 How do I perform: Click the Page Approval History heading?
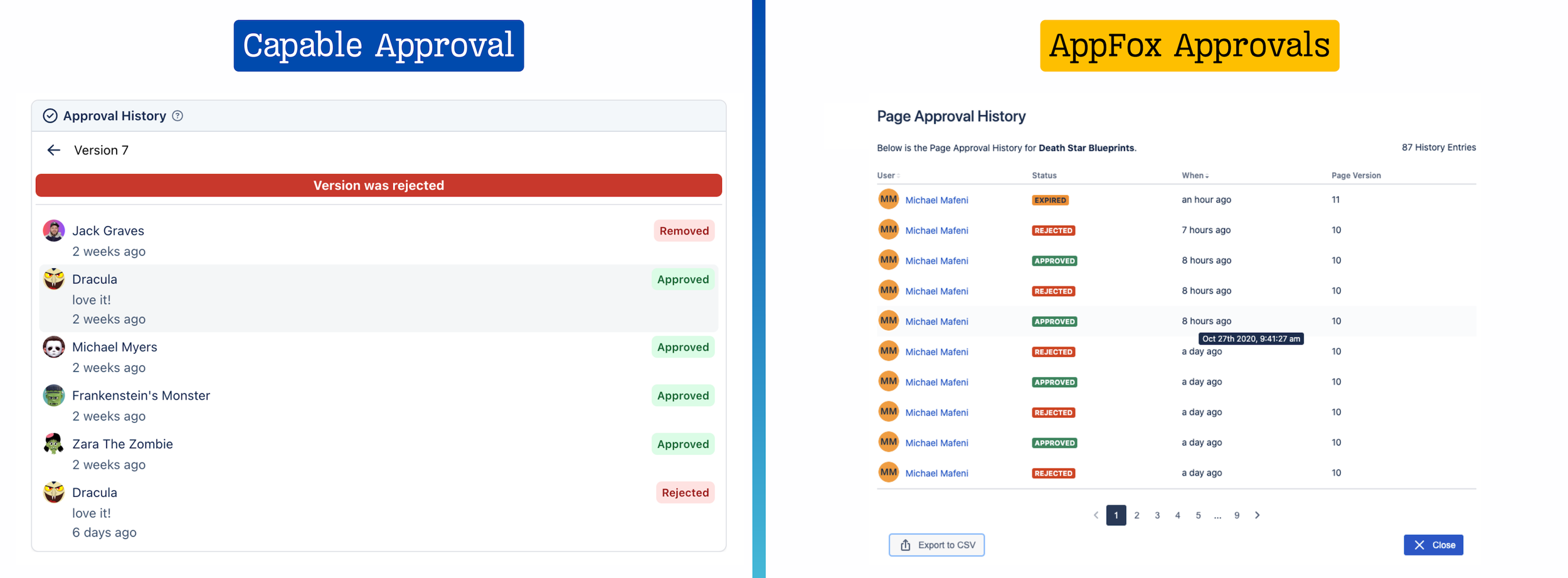click(951, 116)
